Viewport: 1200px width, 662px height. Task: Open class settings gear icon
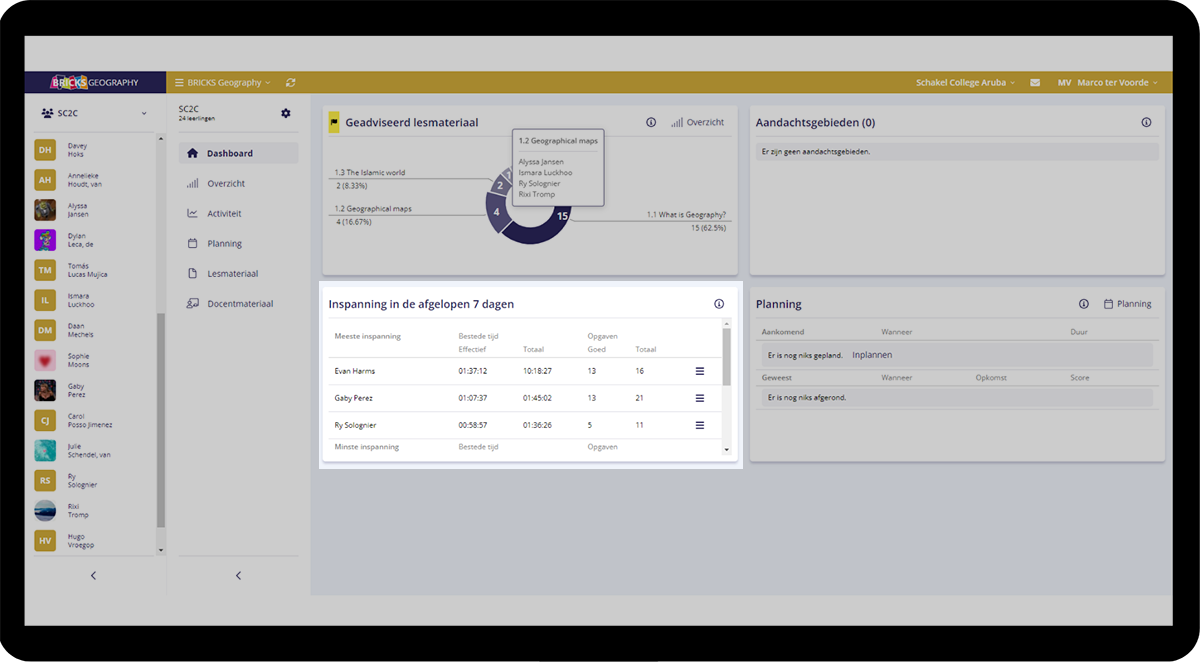coord(286,114)
